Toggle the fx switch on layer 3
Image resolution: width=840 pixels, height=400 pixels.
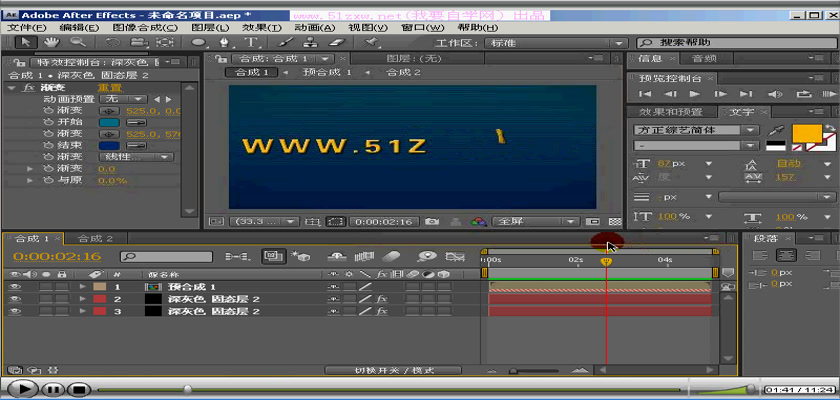381,311
